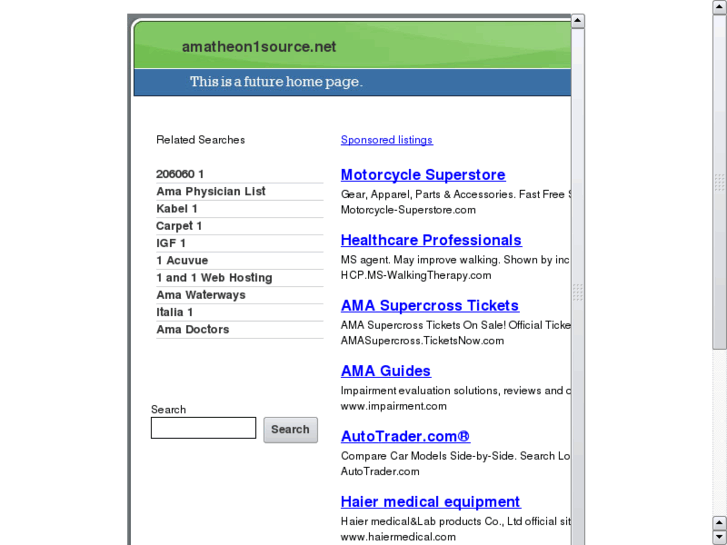Click the HCP.MS-WalkingTherapy.com URL text
The width and height of the screenshot is (727, 545).
416,275
